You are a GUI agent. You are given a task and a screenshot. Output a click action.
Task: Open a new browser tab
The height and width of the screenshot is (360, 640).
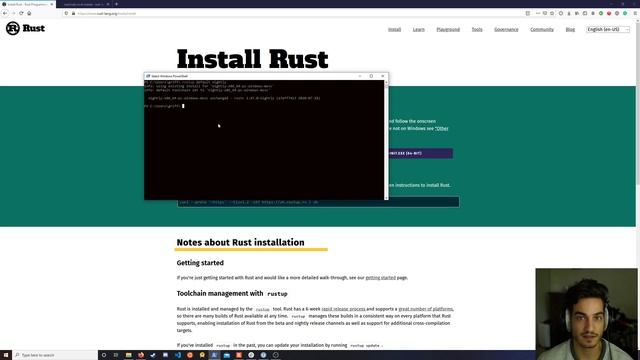pyautogui.click(x=116, y=4)
